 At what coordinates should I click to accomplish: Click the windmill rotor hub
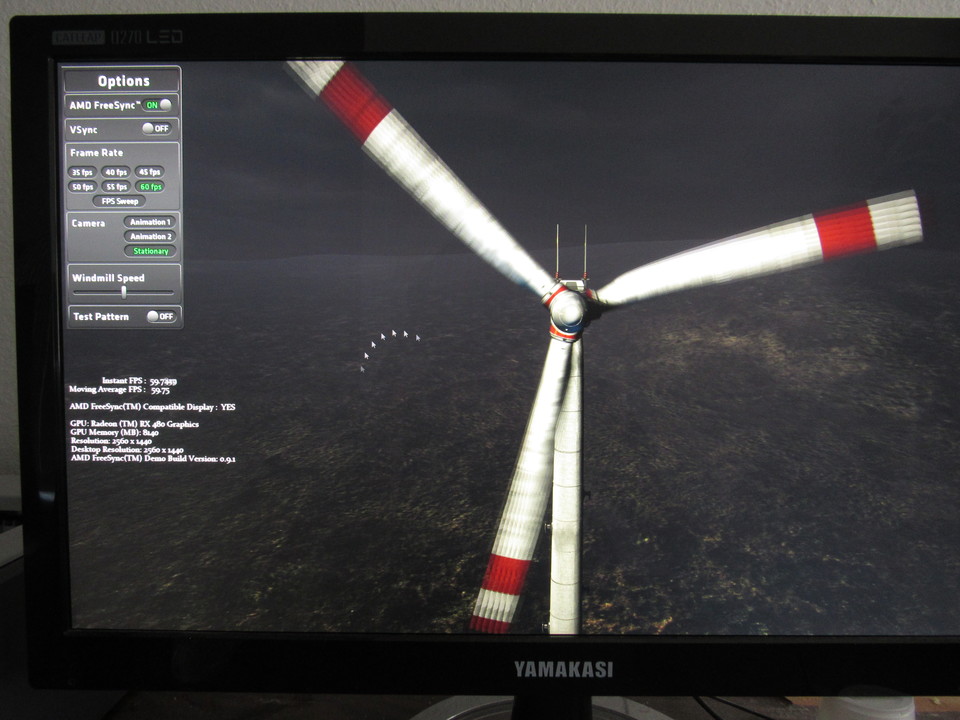tap(567, 309)
